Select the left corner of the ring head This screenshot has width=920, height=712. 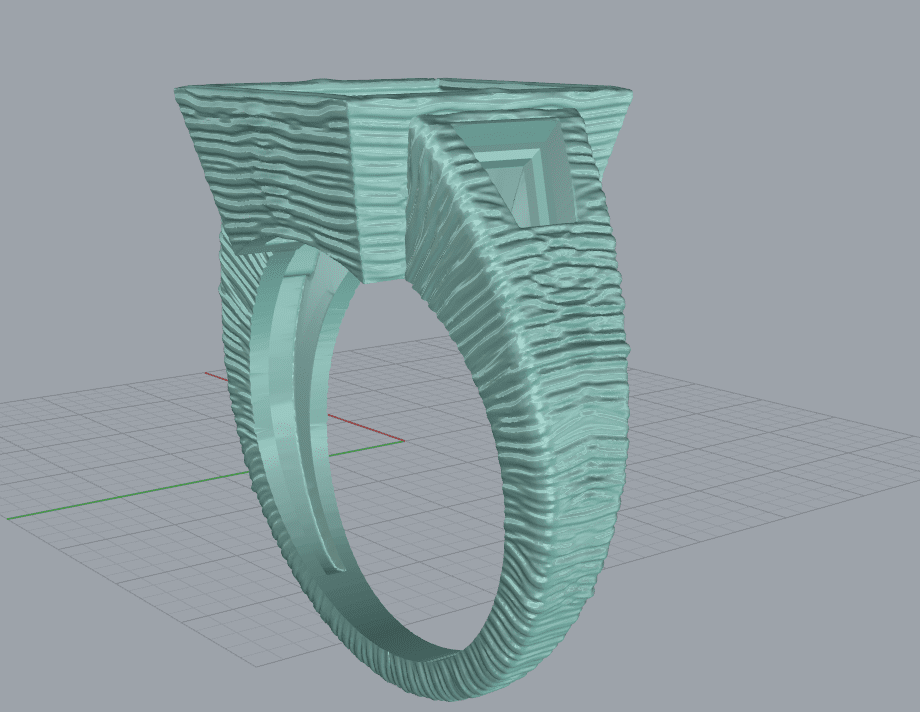click(x=180, y=95)
